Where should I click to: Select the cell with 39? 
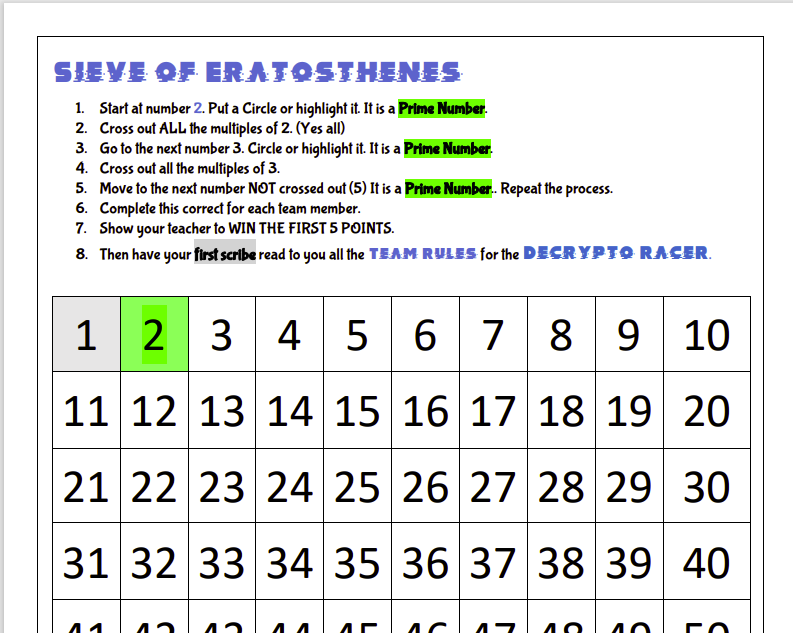(630, 561)
